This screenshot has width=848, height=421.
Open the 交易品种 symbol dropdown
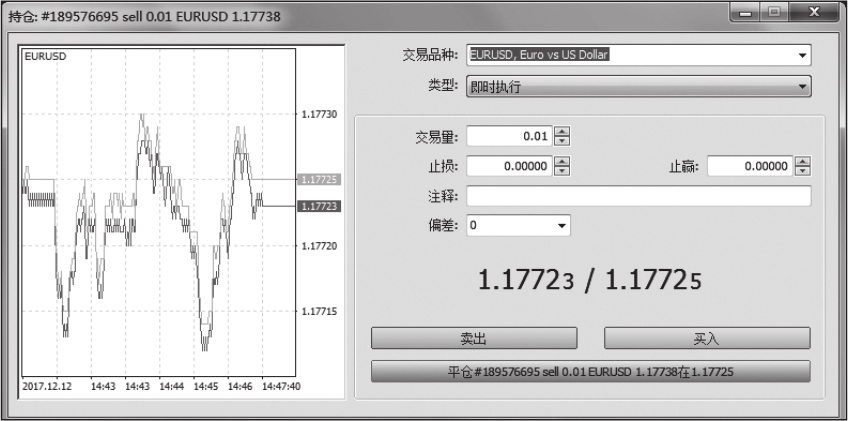802,55
